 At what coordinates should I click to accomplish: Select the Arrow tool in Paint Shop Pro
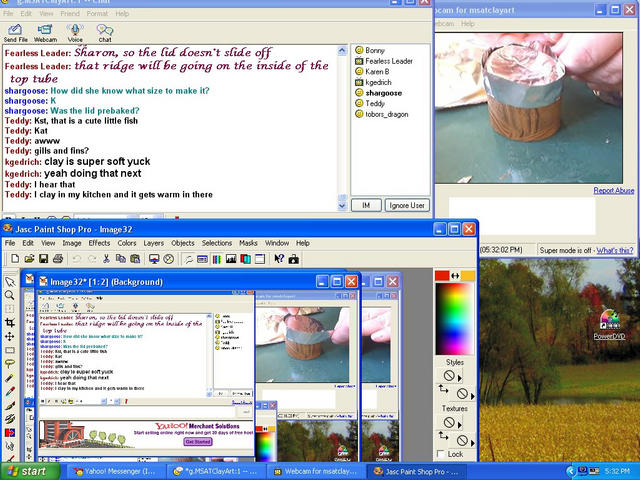pos(10,282)
